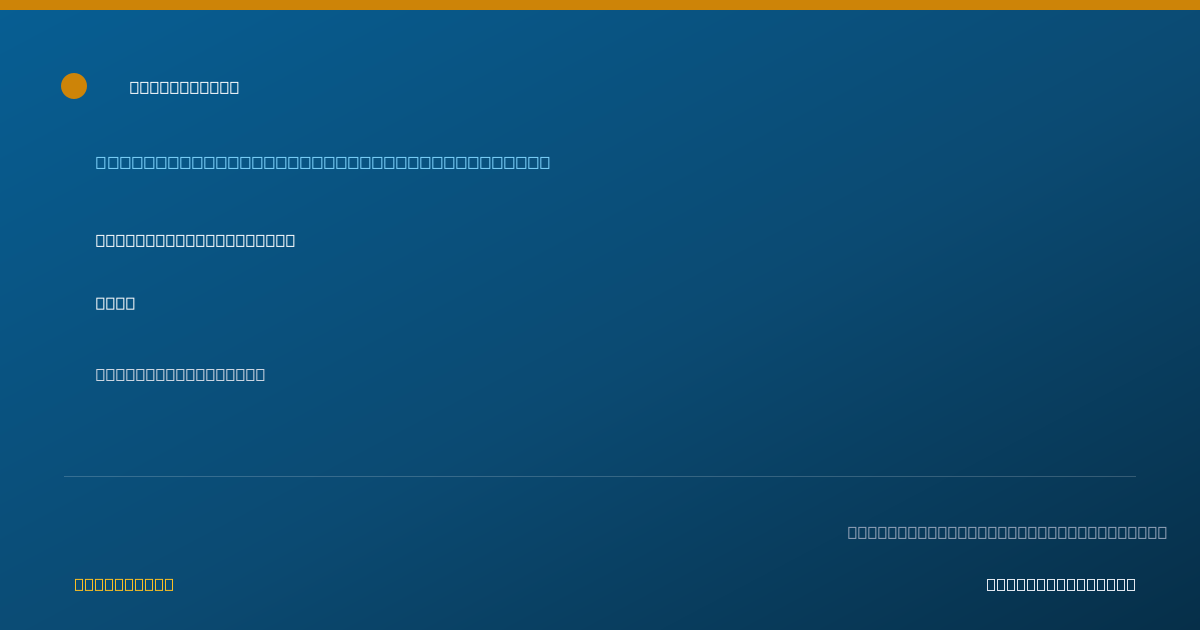This screenshot has height=630, width=1200.
Task: Open the long gray footer text line
Action: 1007,532
